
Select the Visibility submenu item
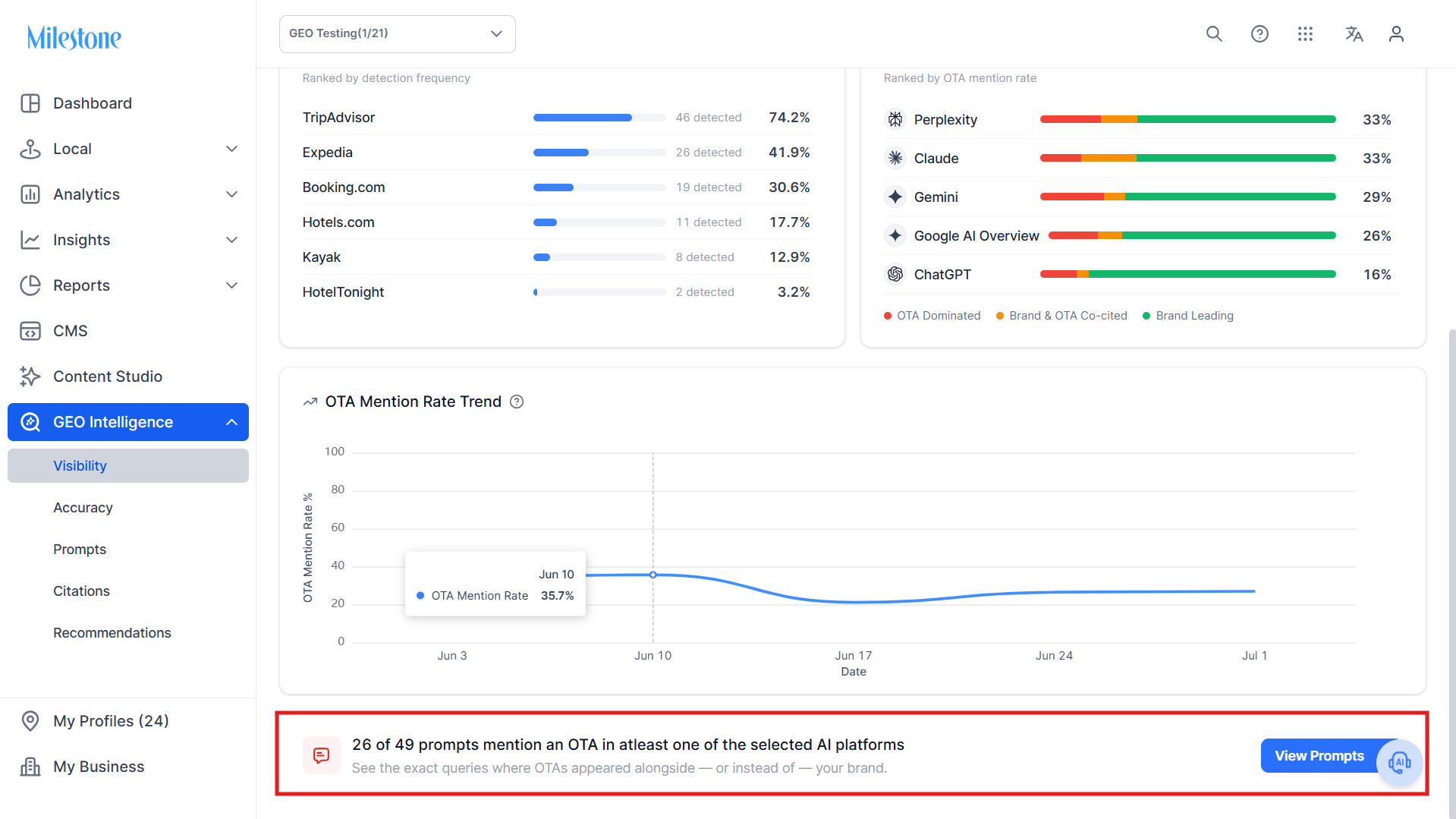[128, 466]
